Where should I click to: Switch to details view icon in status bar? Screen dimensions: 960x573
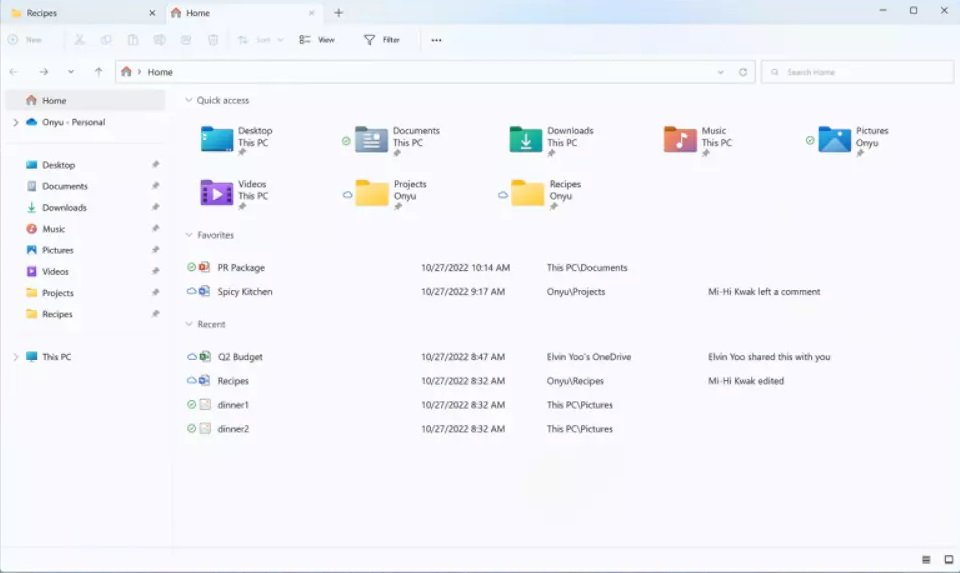pos(926,560)
